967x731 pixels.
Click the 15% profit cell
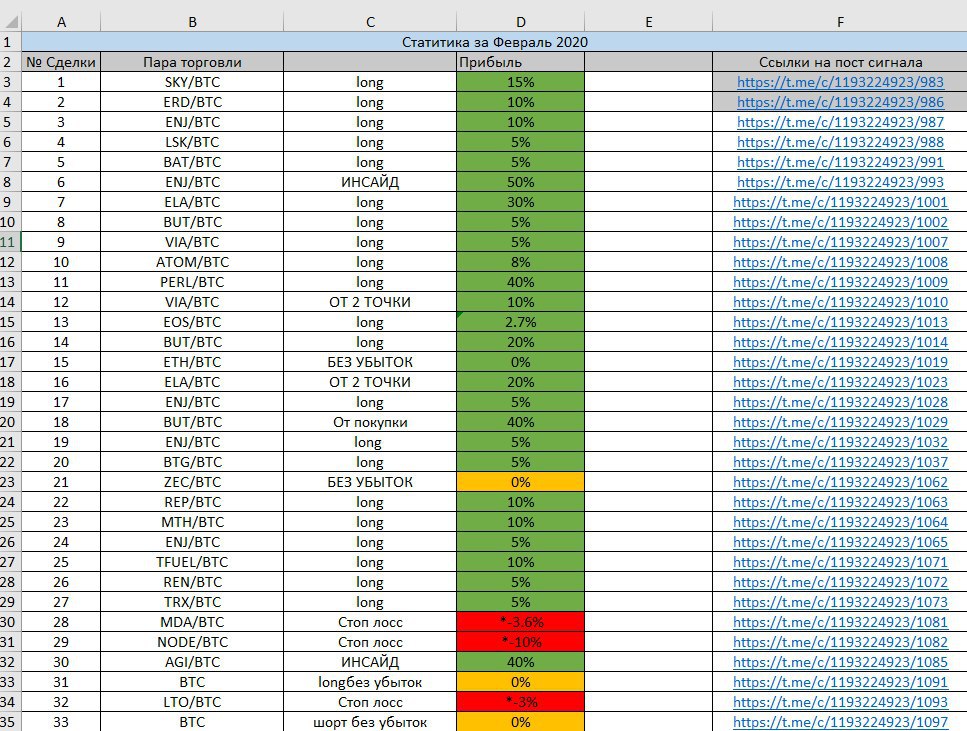click(521, 82)
